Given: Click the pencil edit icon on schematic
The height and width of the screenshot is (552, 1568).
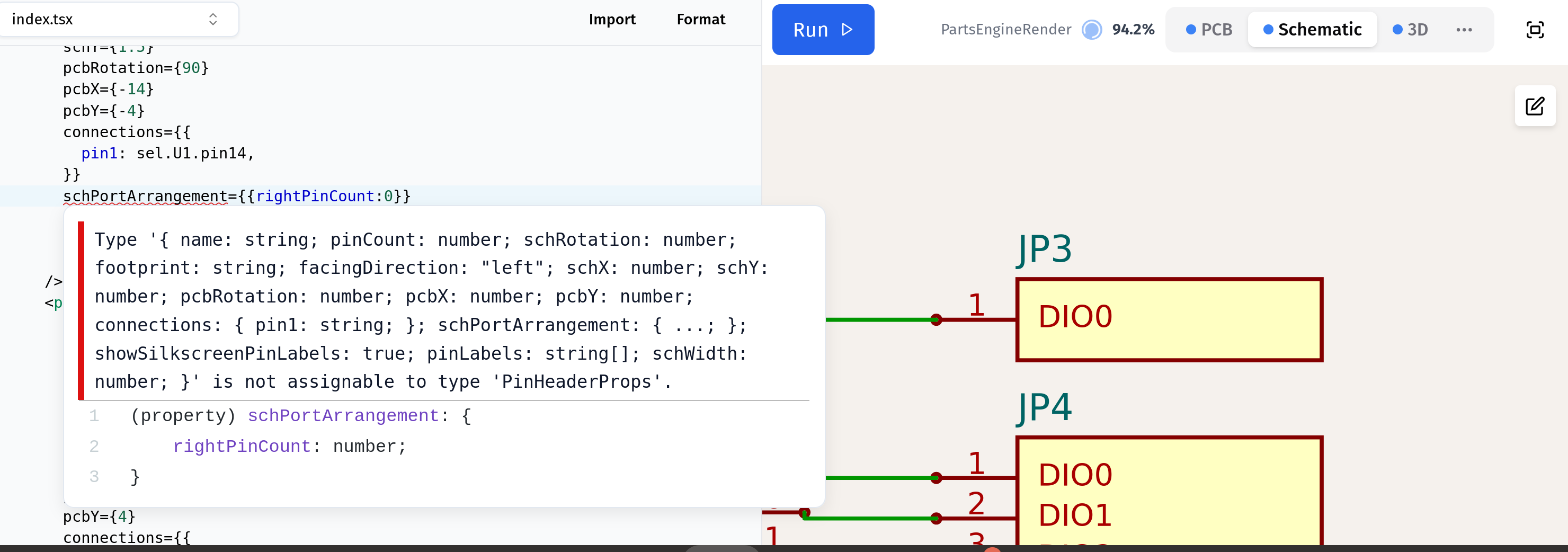Looking at the screenshot, I should tap(1535, 106).
